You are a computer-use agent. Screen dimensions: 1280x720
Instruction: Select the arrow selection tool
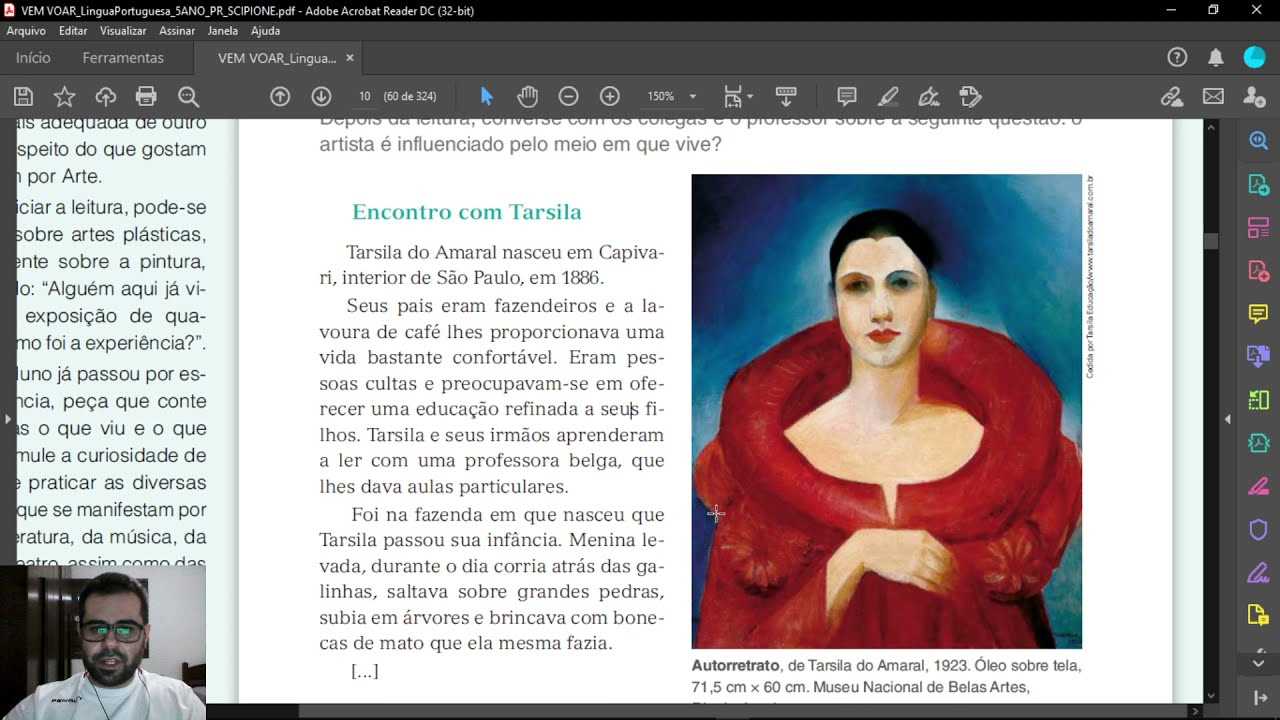487,96
